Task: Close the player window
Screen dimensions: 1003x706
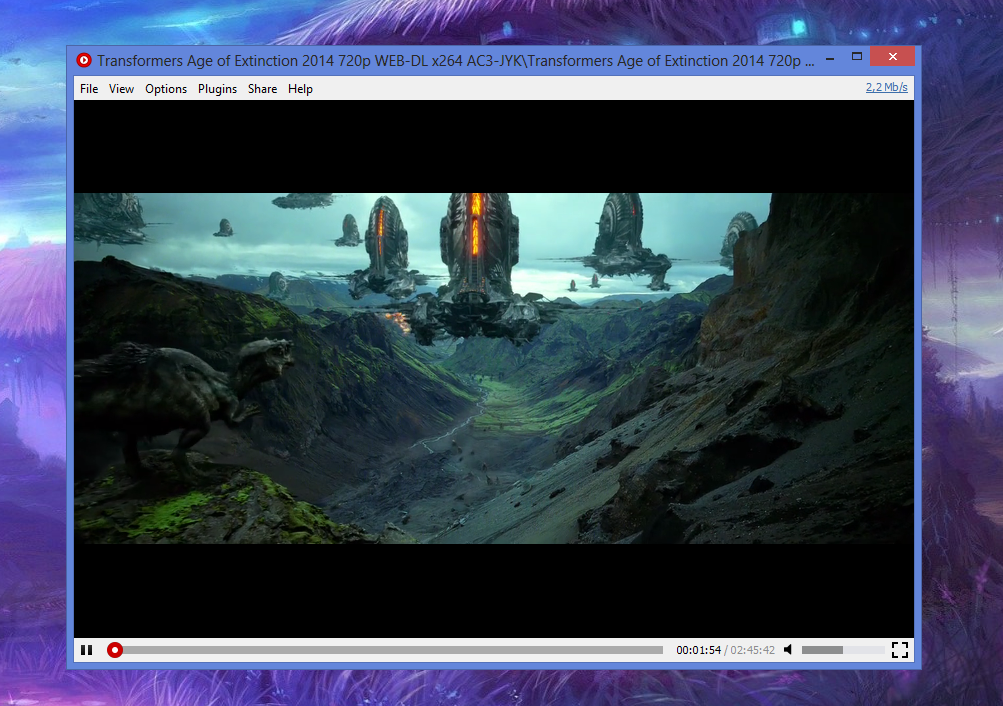Action: coord(892,57)
